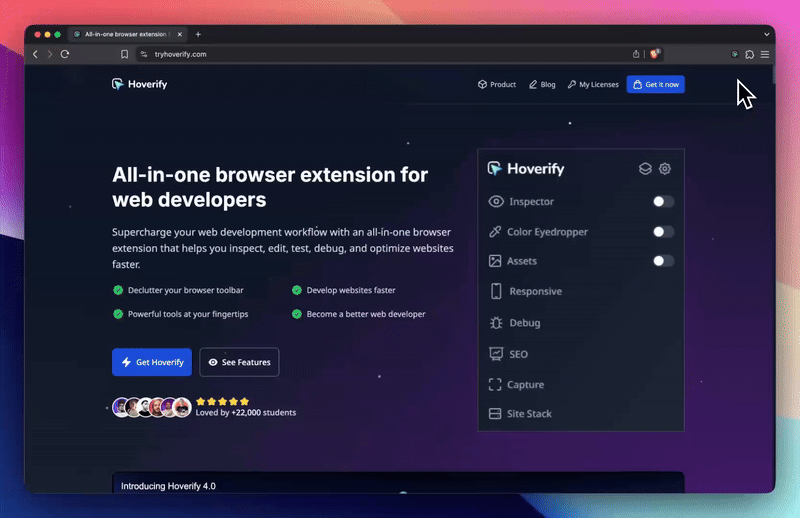
Task: Reload the page with refresh icon
Action: (65, 54)
